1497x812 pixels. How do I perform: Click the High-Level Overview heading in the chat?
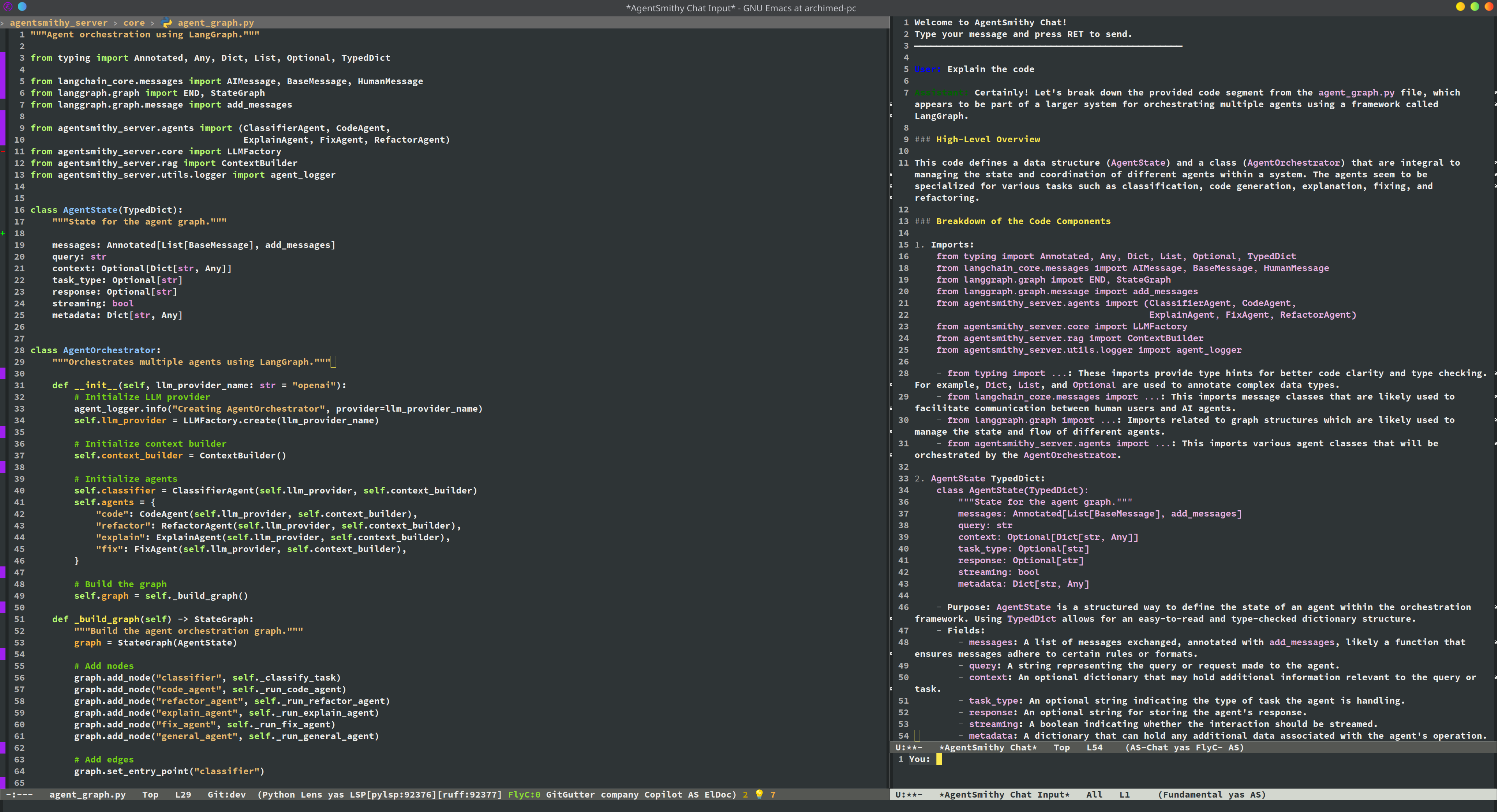[x=988, y=140]
